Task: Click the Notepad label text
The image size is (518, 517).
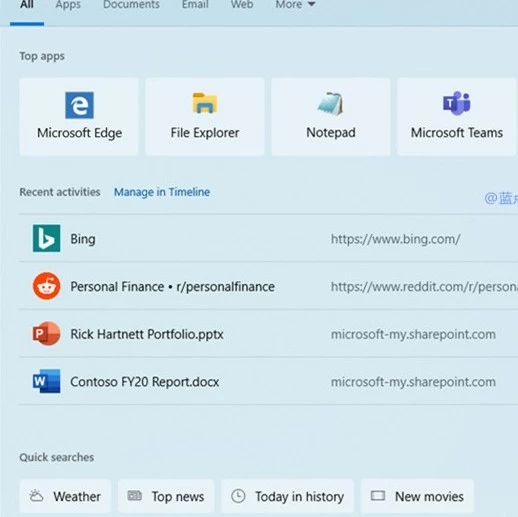Action: [331, 133]
